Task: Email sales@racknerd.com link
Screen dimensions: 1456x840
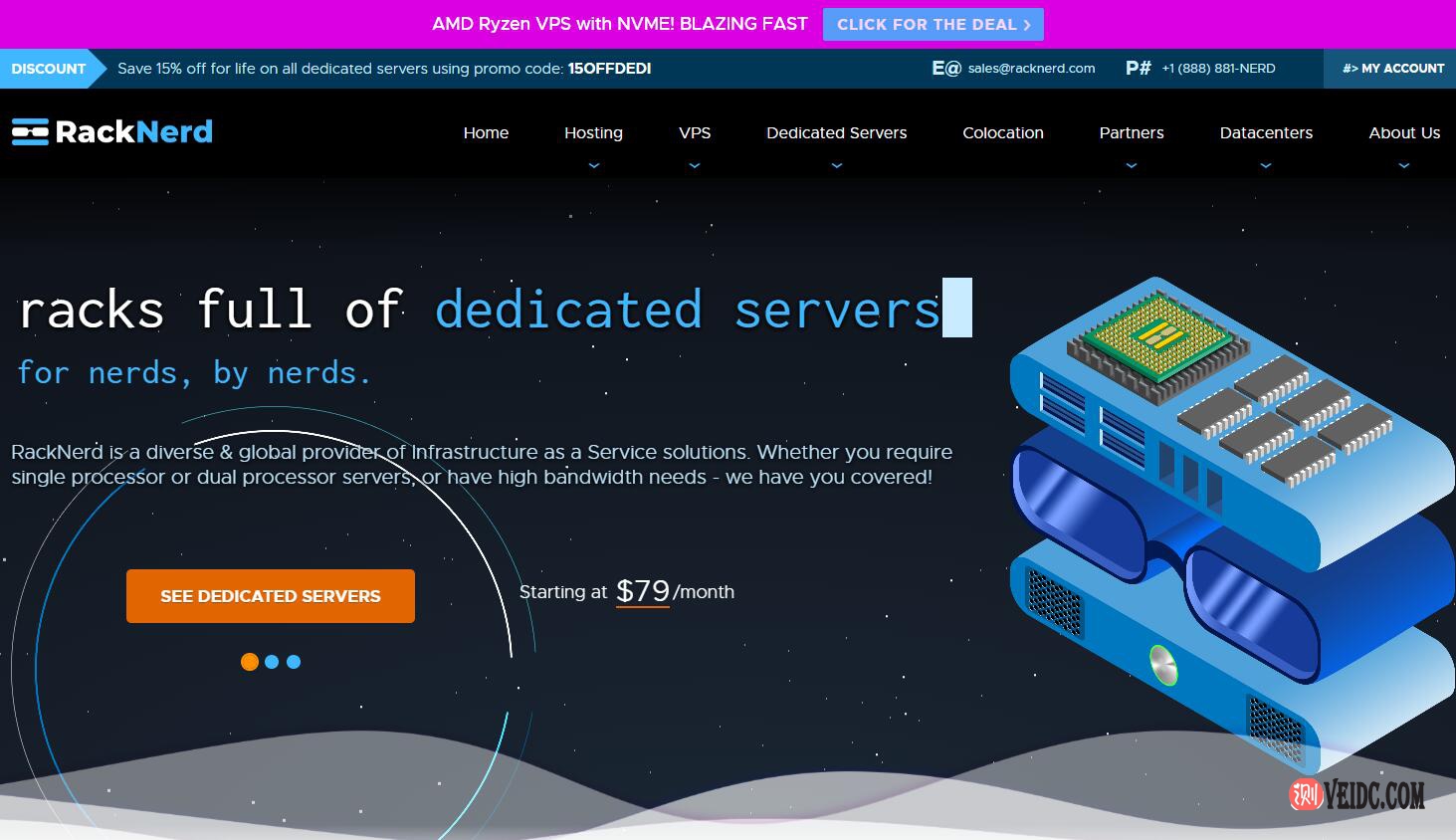Action: pos(1031,69)
